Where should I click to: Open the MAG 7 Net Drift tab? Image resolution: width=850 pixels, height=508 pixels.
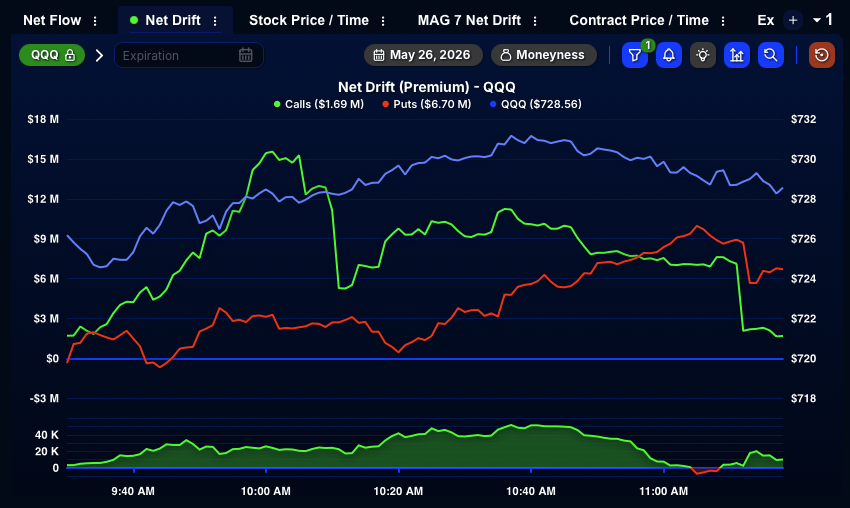pyautogui.click(x=469, y=21)
